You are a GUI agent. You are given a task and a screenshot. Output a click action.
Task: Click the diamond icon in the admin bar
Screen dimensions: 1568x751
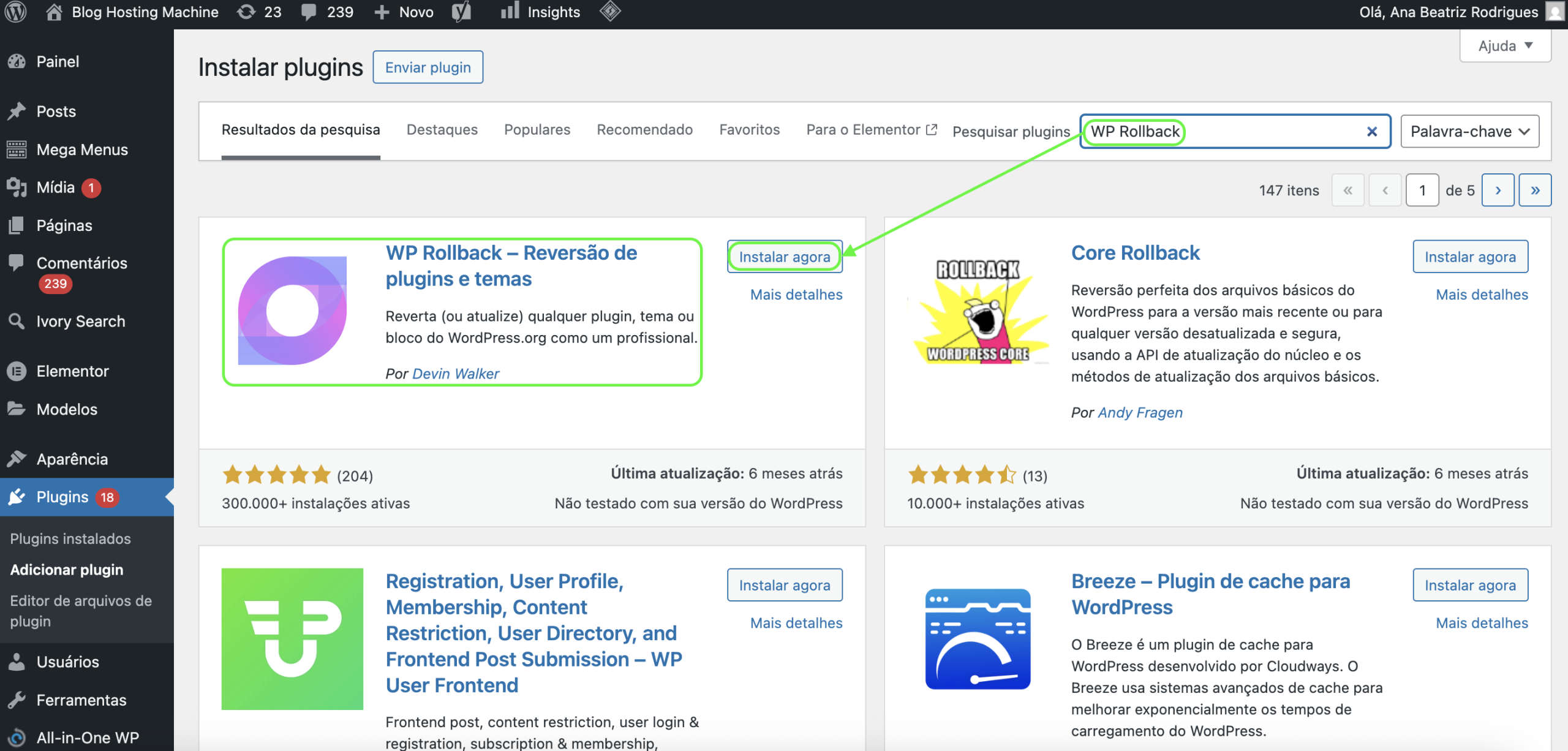pyautogui.click(x=610, y=12)
